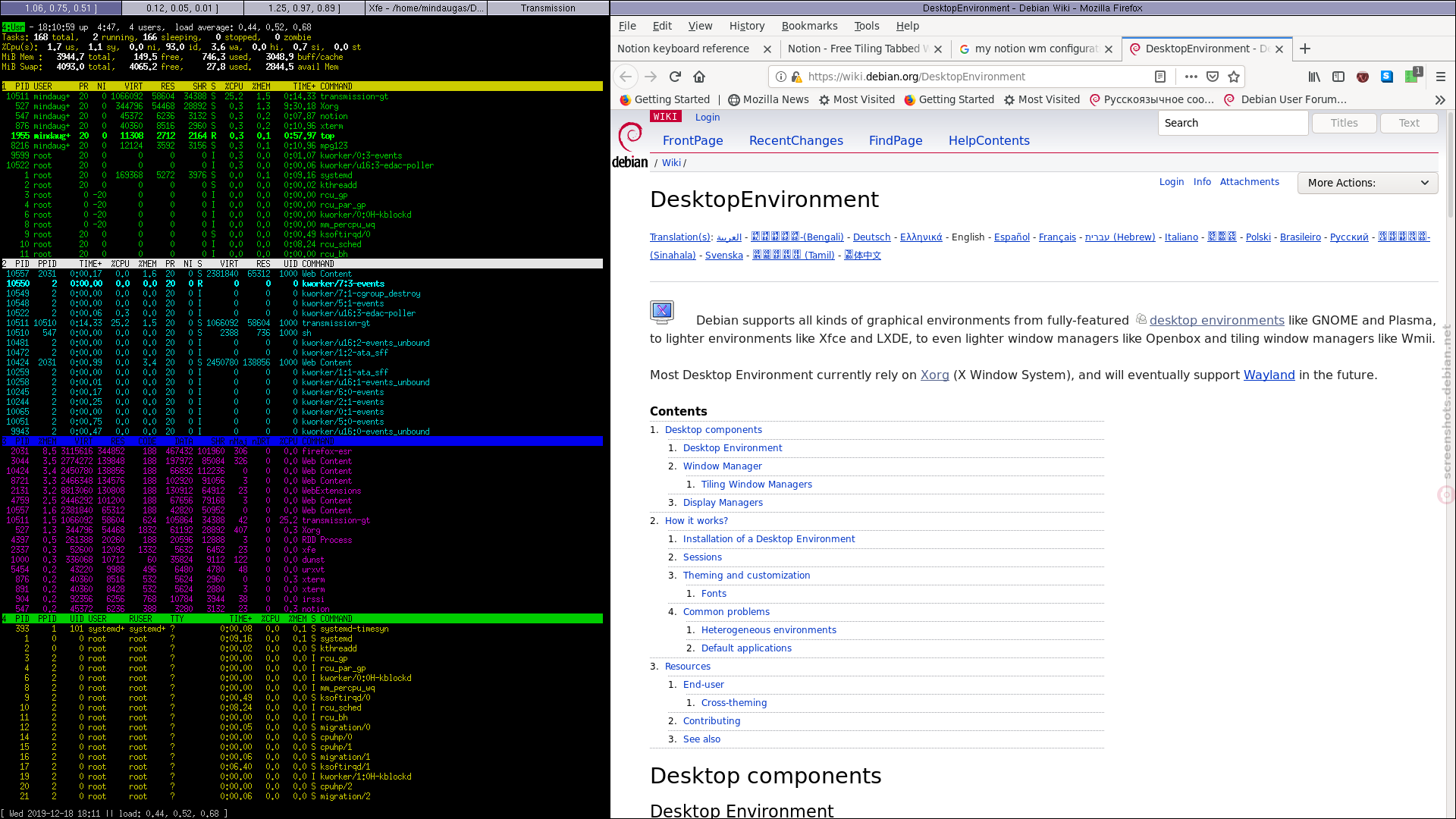Image resolution: width=1456 pixels, height=819 pixels.
Task: Open HelpContents wiki link
Action: (x=989, y=140)
